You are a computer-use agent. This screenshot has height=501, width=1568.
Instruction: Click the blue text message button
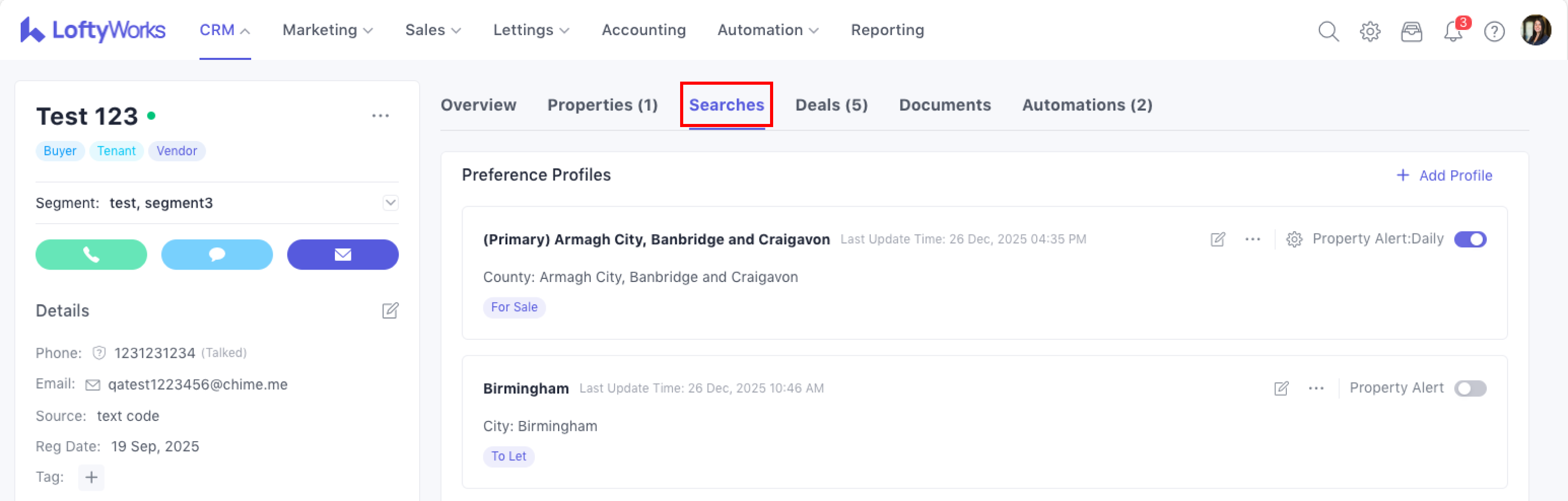(217, 254)
